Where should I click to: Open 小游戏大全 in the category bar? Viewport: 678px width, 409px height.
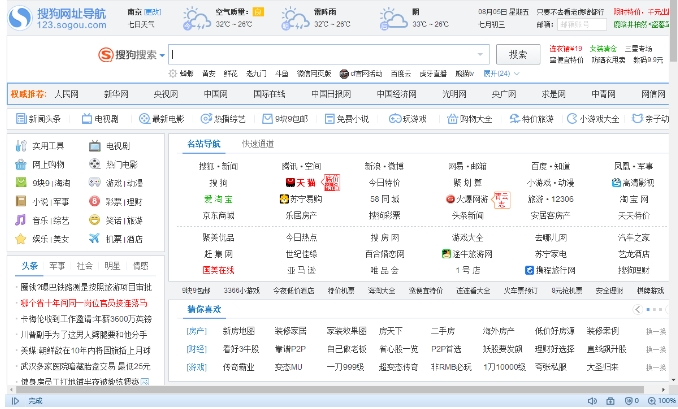pos(593,118)
